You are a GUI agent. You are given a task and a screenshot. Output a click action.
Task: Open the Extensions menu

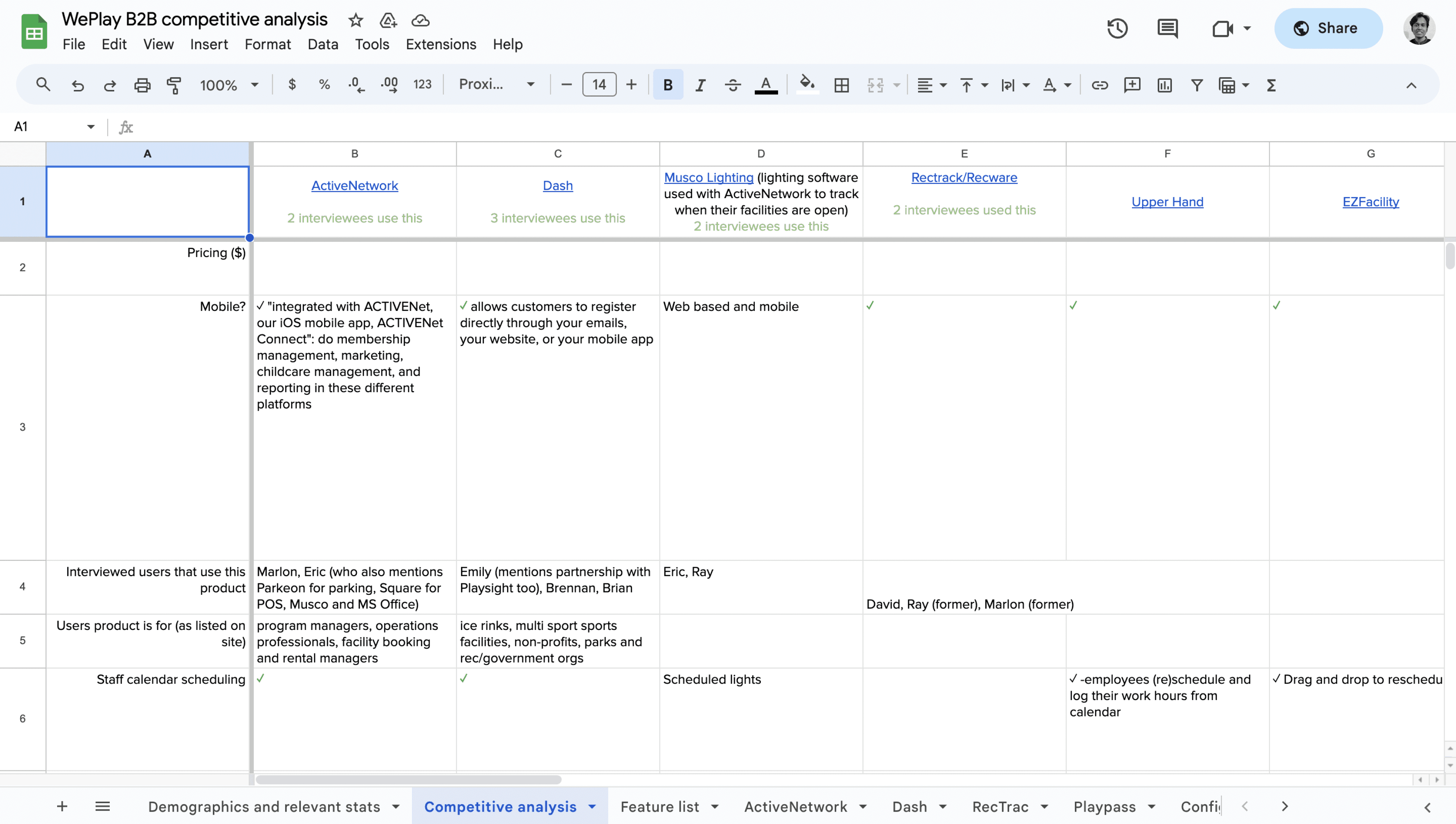click(441, 44)
